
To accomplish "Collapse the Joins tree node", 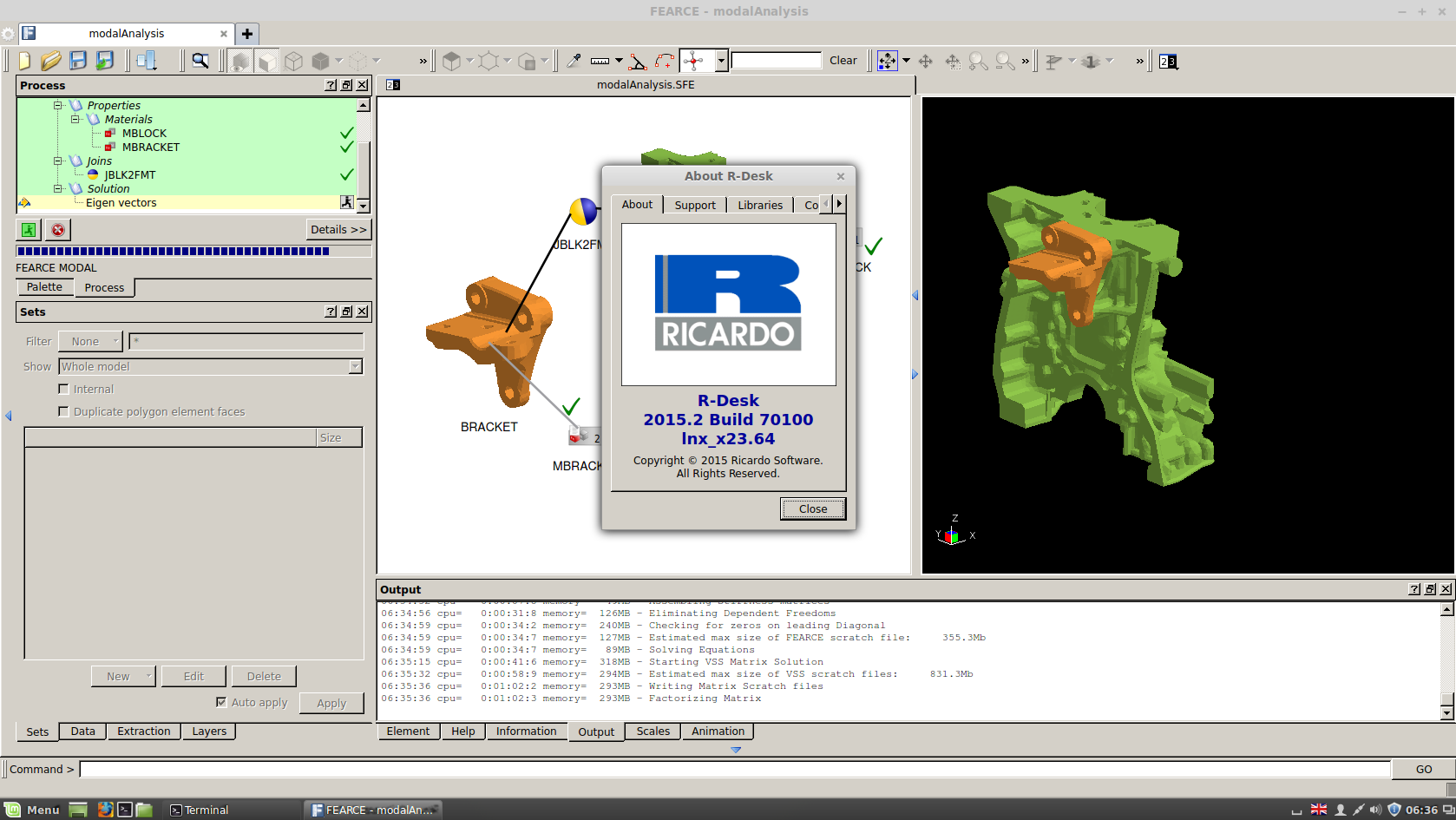I will click(58, 161).
